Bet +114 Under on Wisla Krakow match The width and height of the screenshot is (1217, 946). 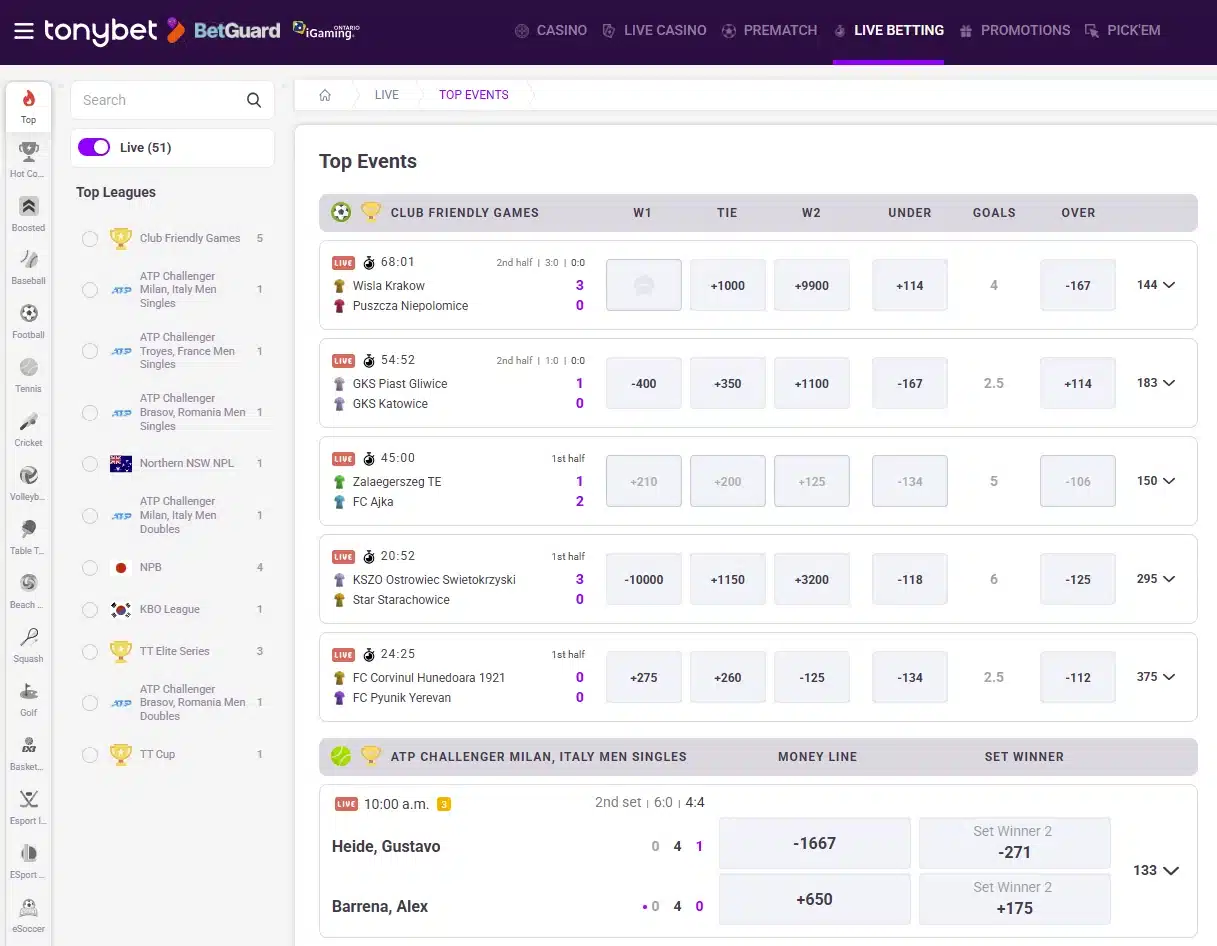click(910, 285)
